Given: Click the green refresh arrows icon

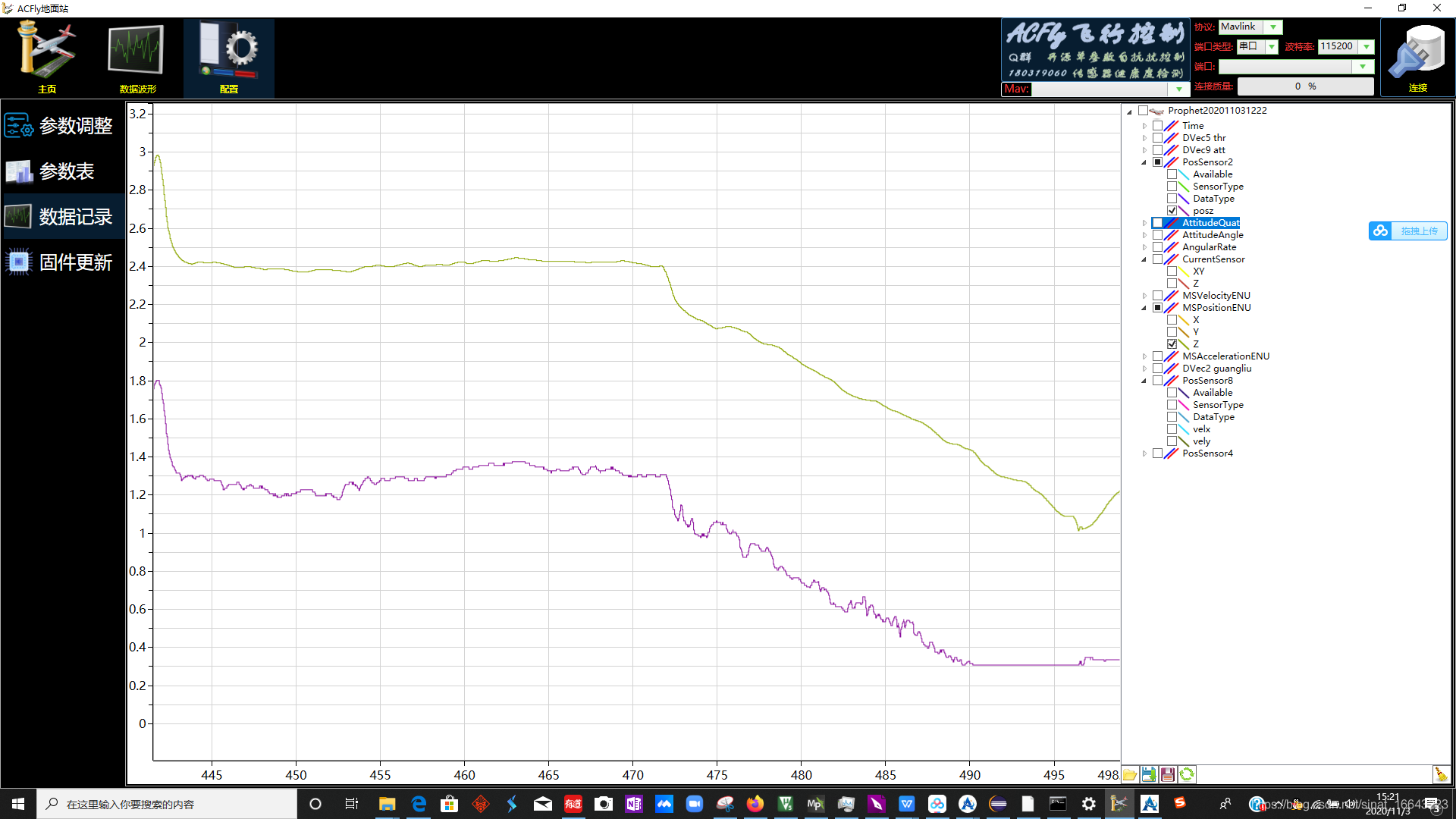Looking at the screenshot, I should 1187,774.
